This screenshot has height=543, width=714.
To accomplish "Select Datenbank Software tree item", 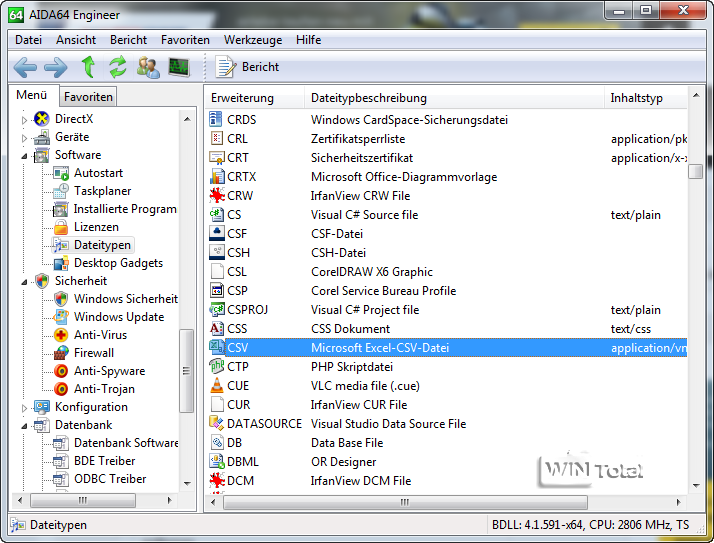I will click(x=126, y=443).
